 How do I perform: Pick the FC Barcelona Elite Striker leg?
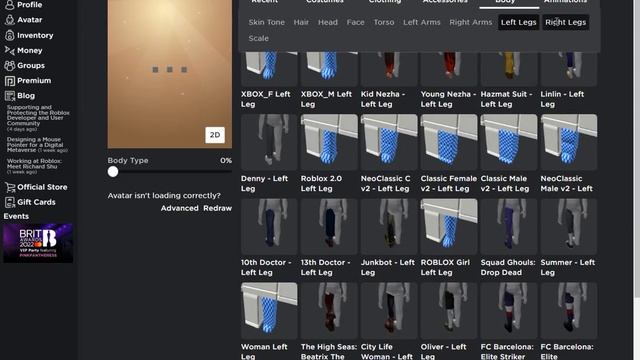tap(509, 311)
